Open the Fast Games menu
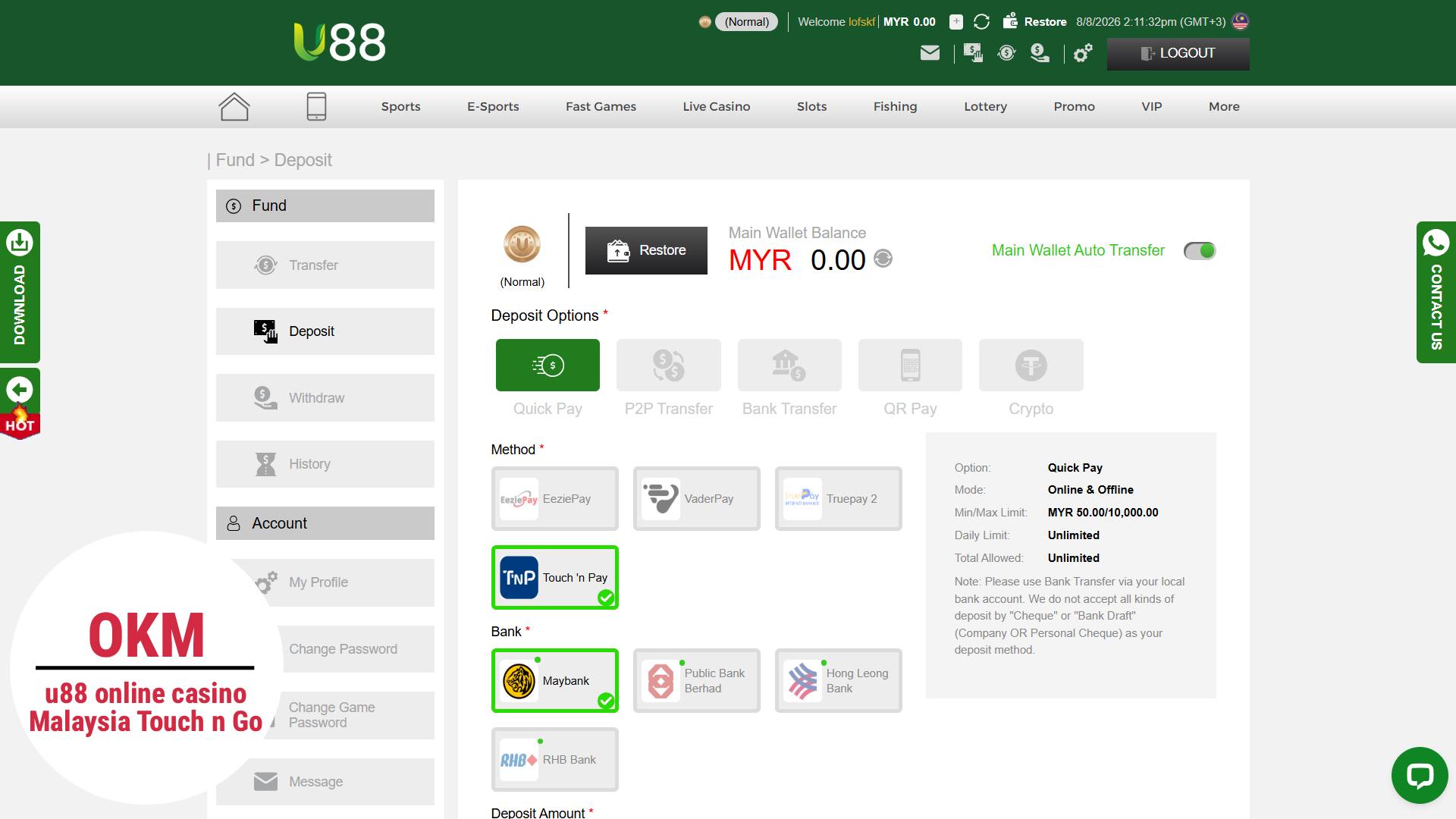The image size is (1456, 819). 601,107
